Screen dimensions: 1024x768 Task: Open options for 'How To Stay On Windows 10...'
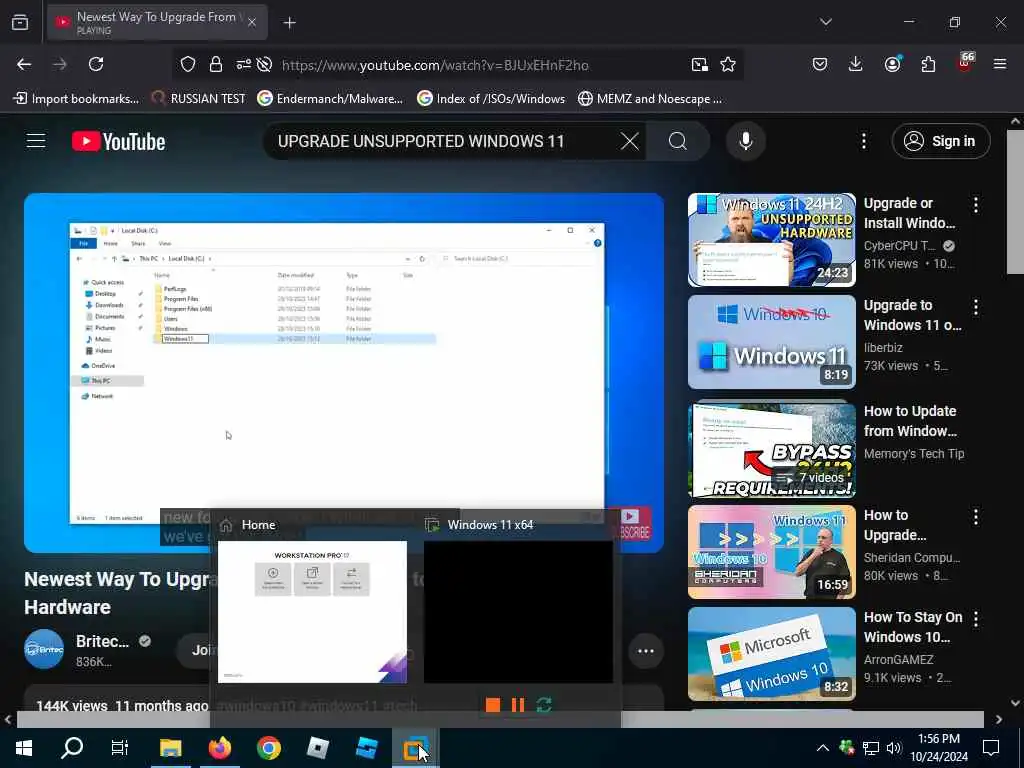(x=976, y=619)
